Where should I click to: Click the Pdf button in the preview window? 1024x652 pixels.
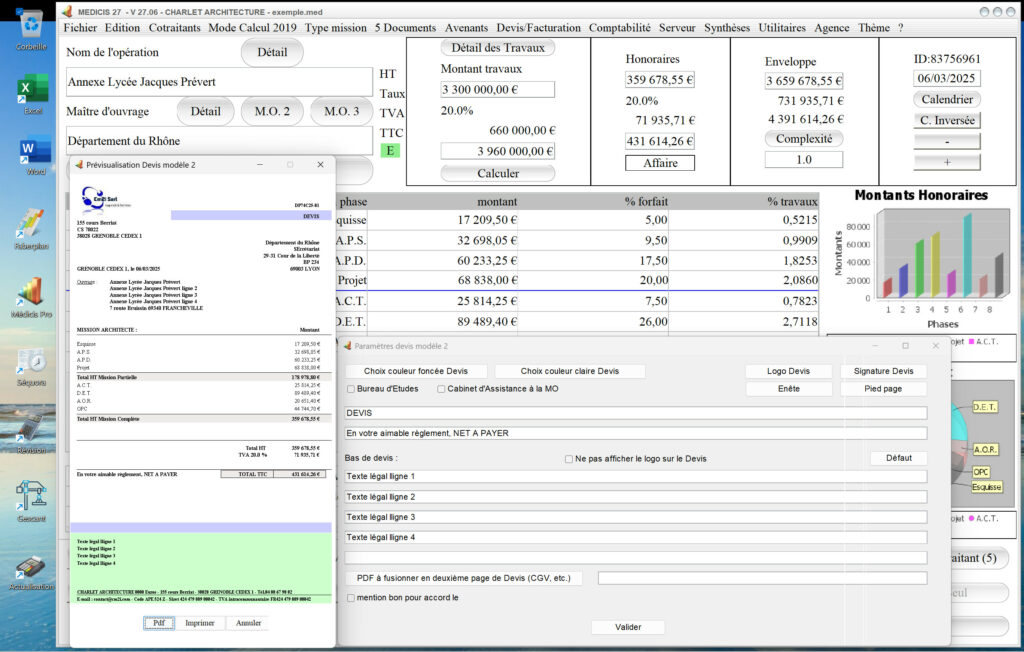[159, 623]
